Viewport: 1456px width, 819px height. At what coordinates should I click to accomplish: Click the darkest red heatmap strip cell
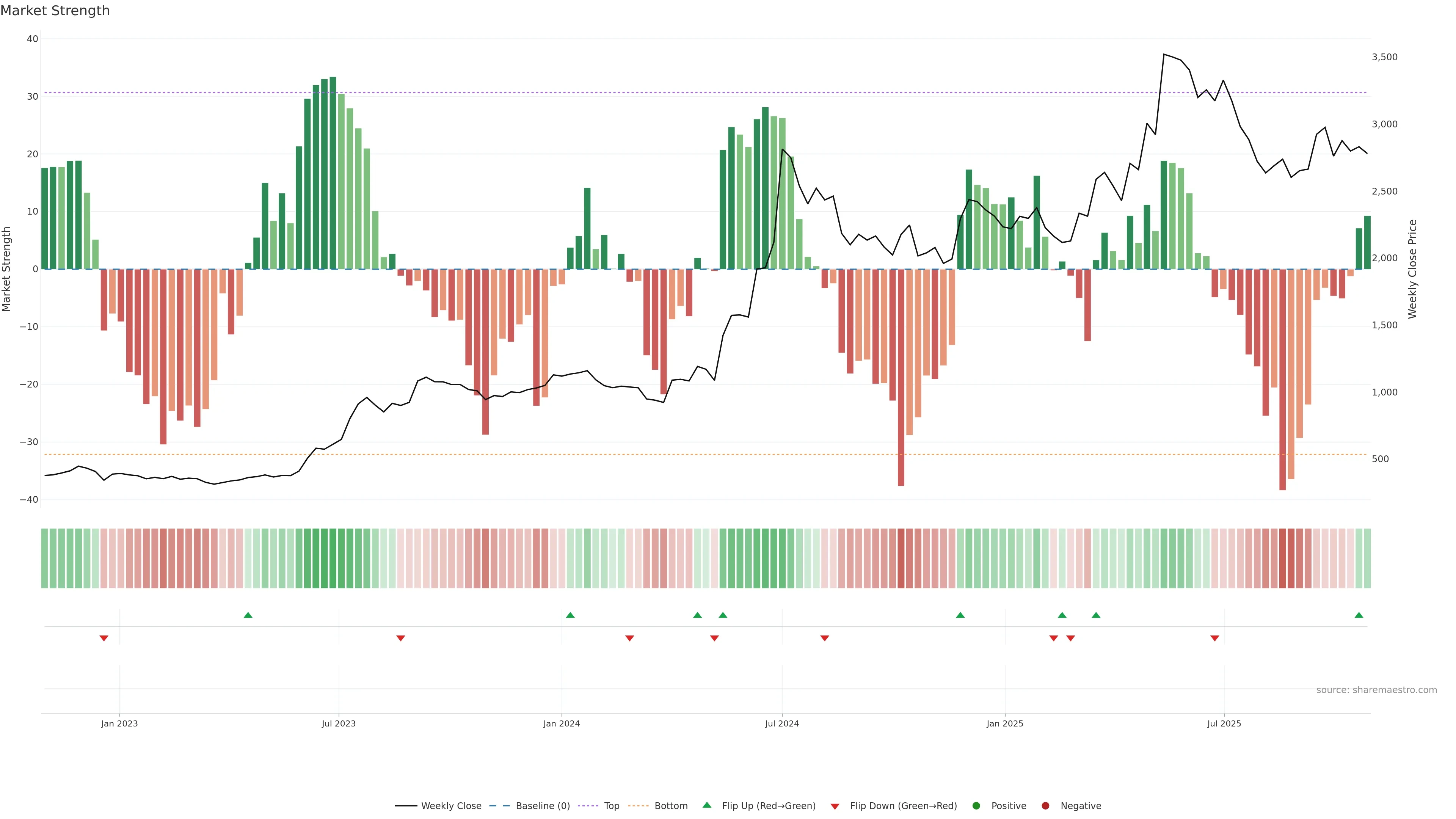[x=1282, y=559]
